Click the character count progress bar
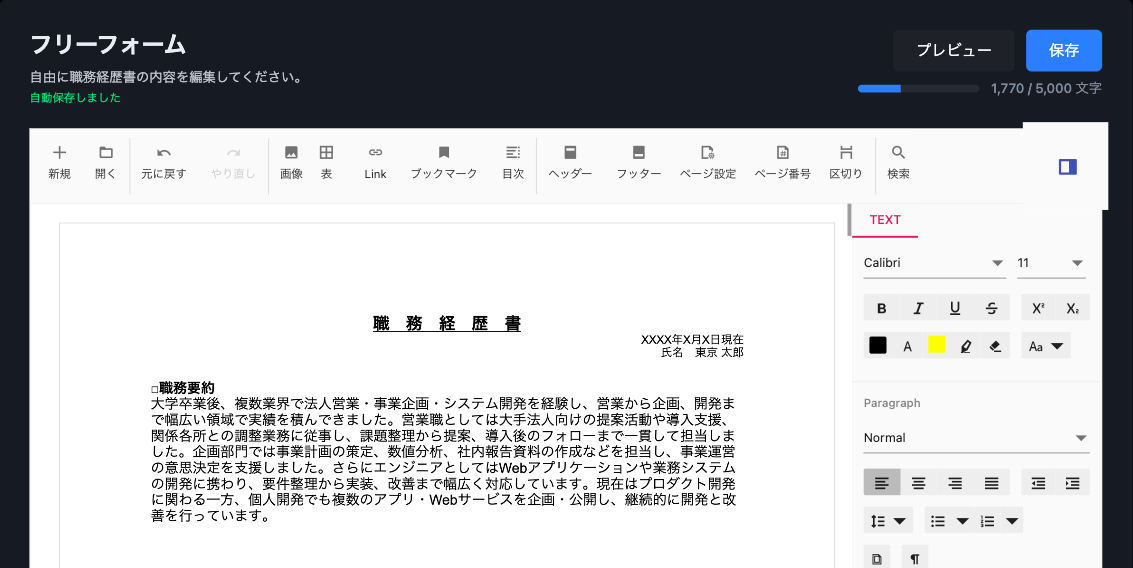The image size is (1133, 568). click(x=918, y=89)
